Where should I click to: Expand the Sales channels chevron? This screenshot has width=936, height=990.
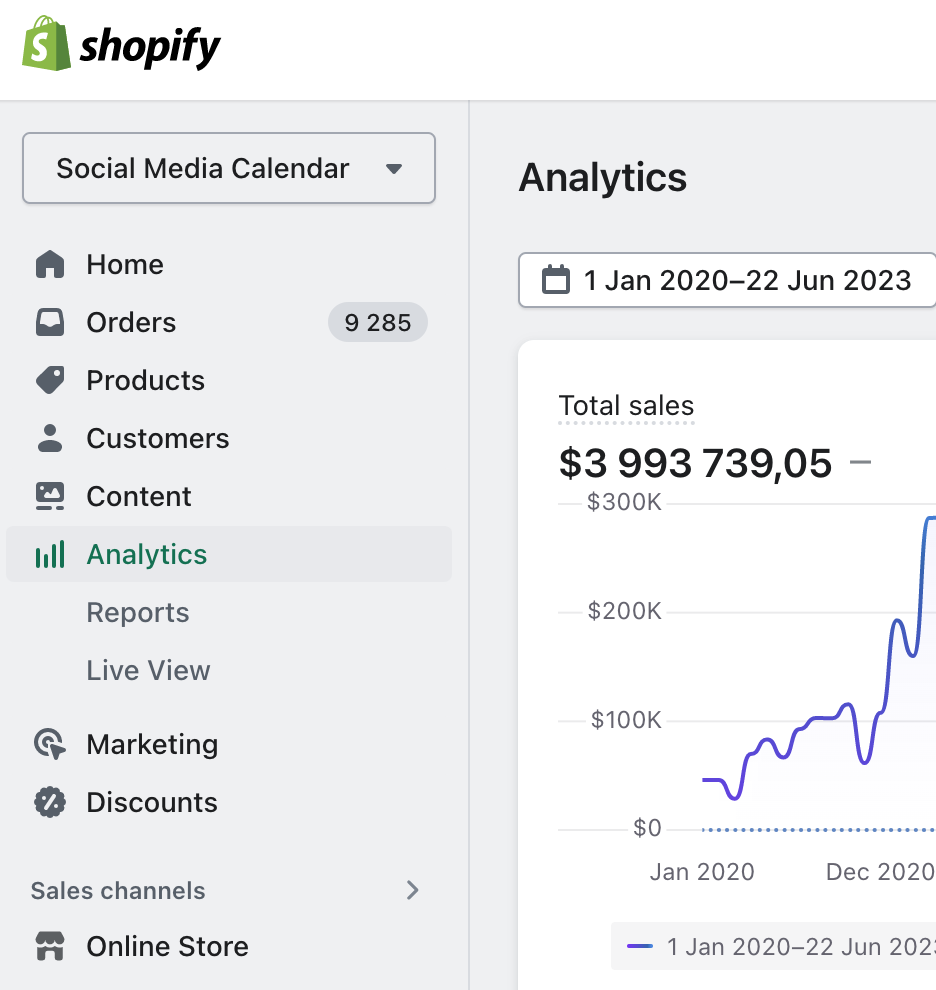pos(412,890)
